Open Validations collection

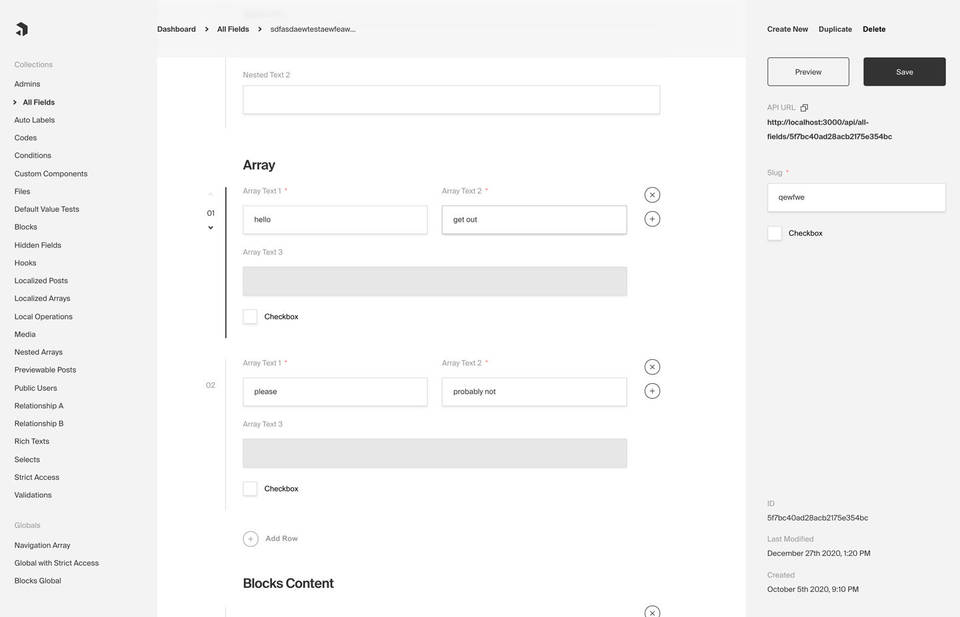[32, 495]
